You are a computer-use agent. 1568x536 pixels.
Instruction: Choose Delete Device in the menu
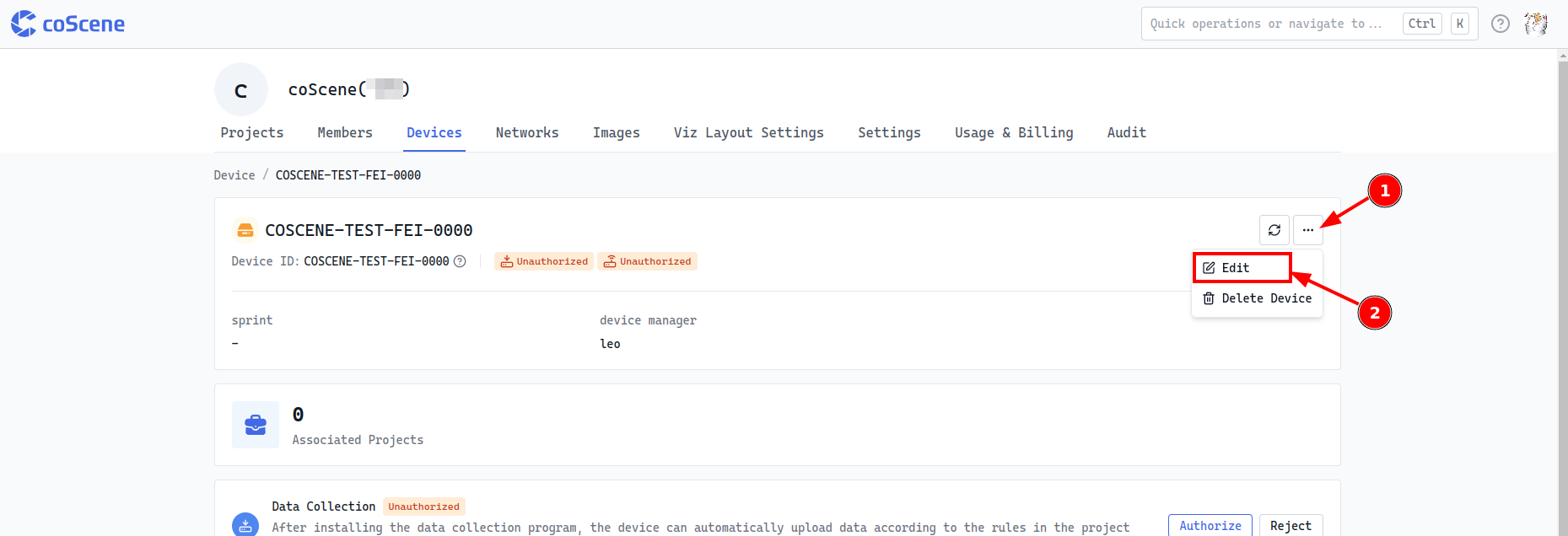(1257, 298)
